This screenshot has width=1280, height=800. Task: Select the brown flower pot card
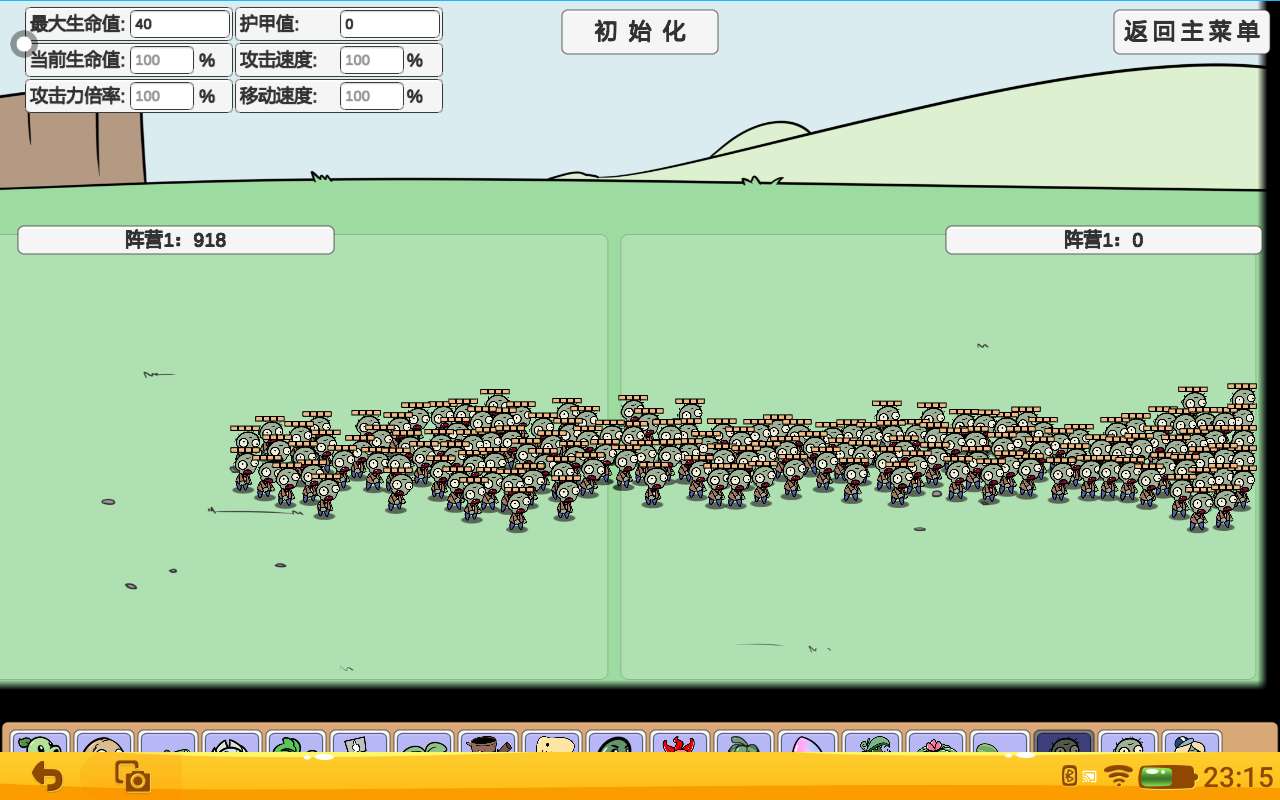tap(487, 744)
